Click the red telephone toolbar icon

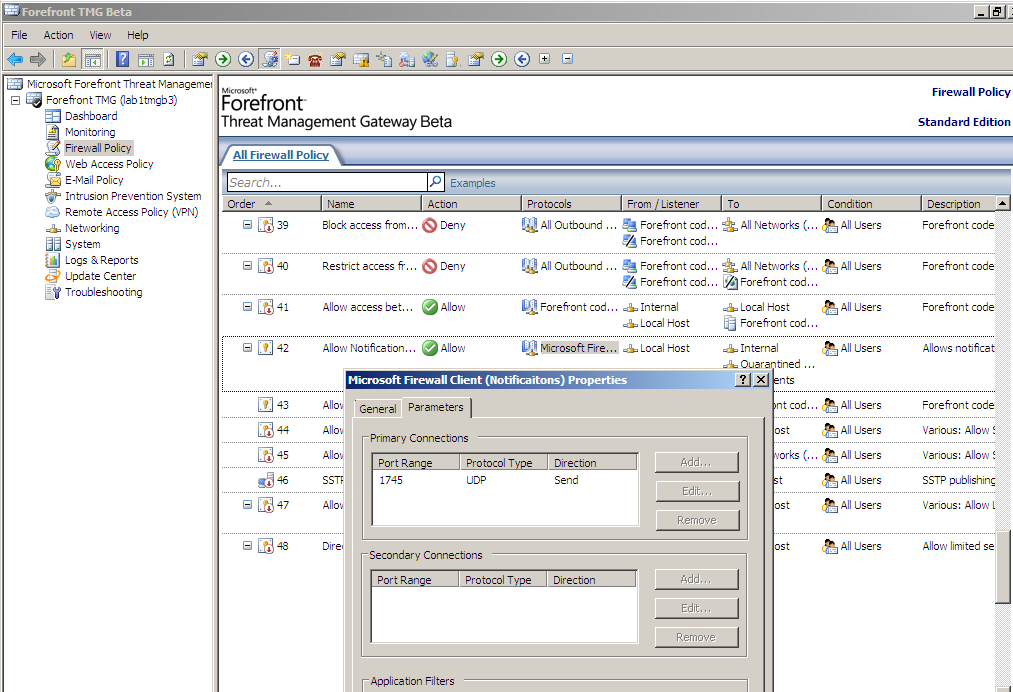coord(315,59)
